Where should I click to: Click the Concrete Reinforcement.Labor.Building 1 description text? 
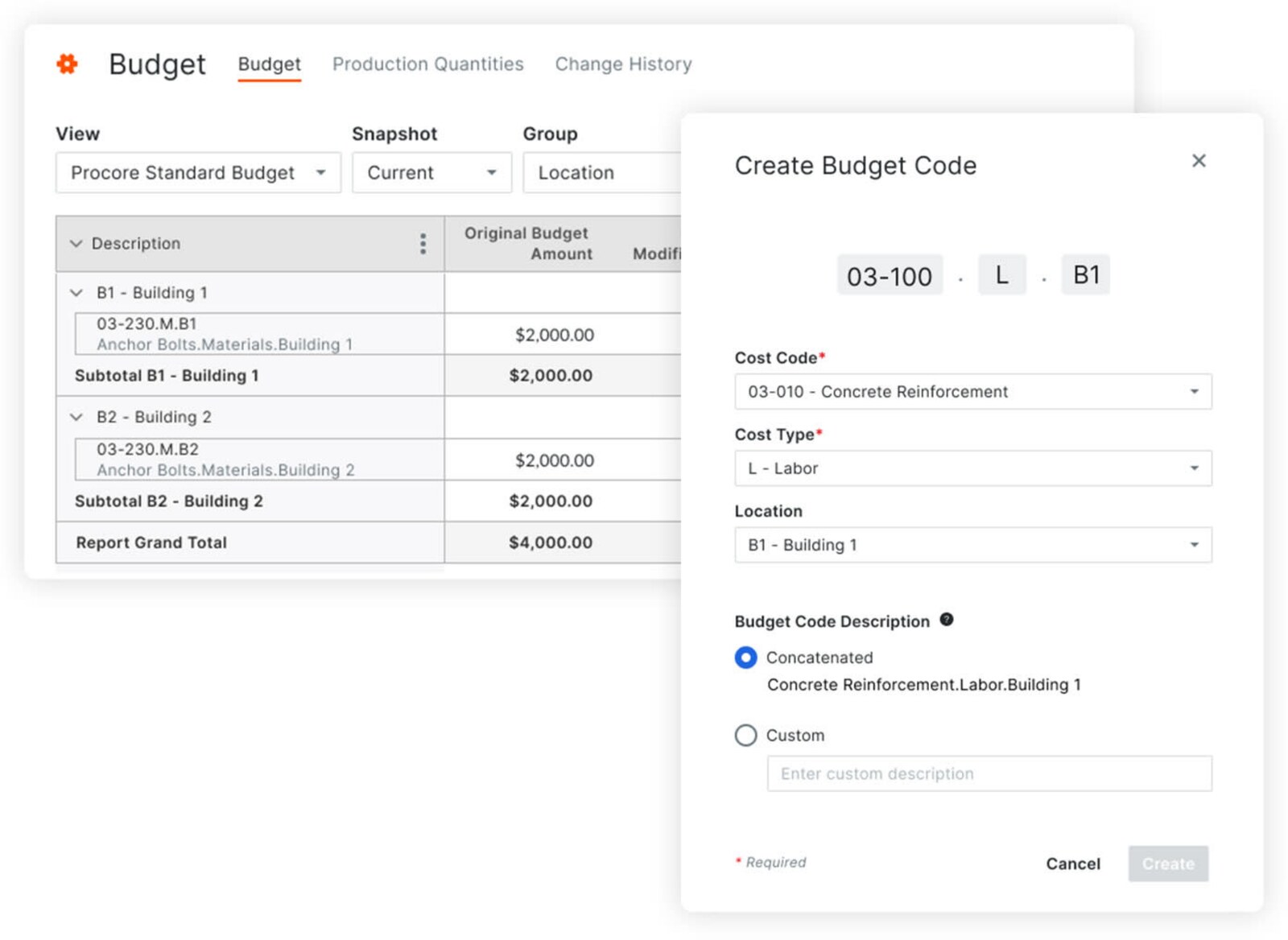[x=924, y=685]
